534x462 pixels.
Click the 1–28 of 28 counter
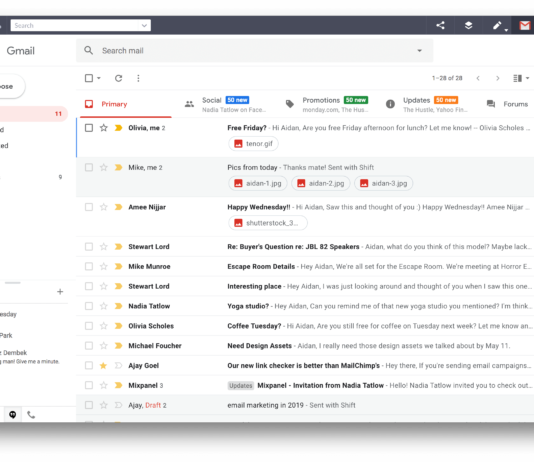447,78
